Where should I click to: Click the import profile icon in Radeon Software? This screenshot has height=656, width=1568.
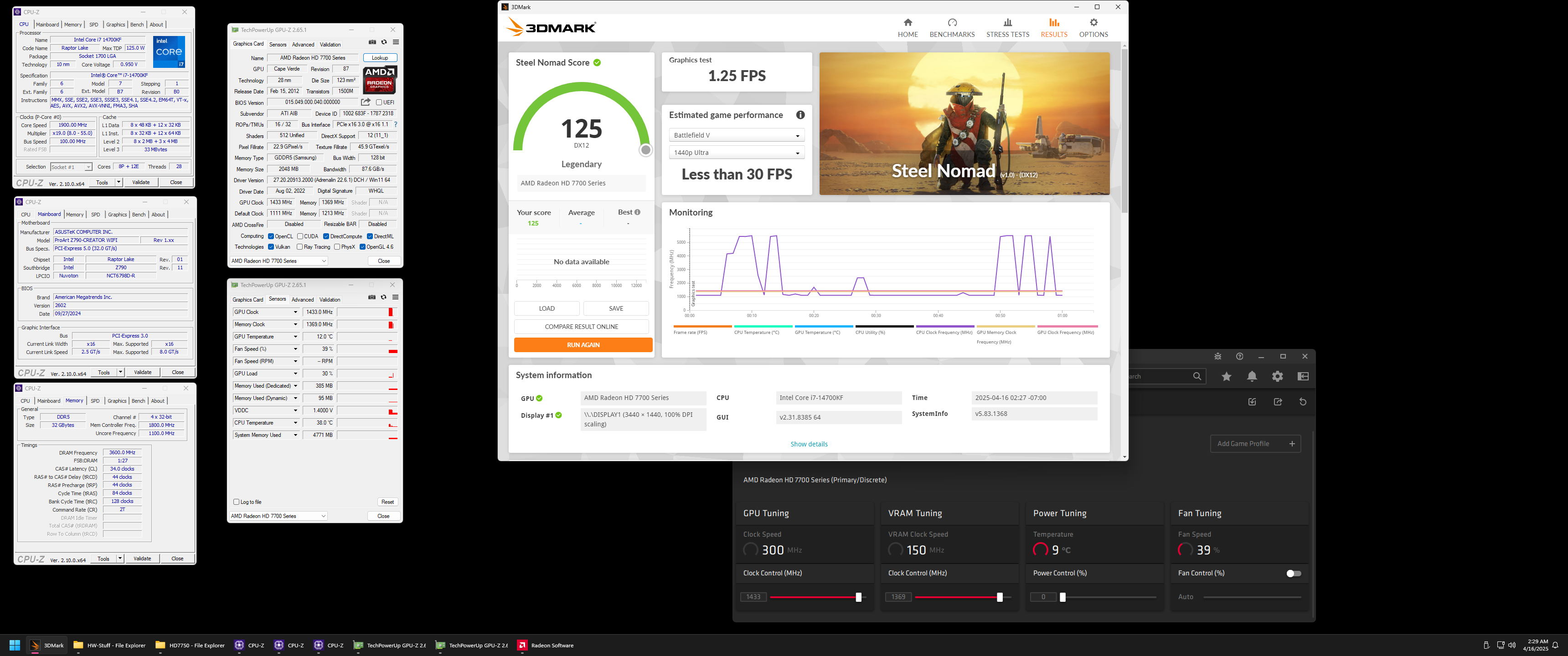coord(1252,402)
